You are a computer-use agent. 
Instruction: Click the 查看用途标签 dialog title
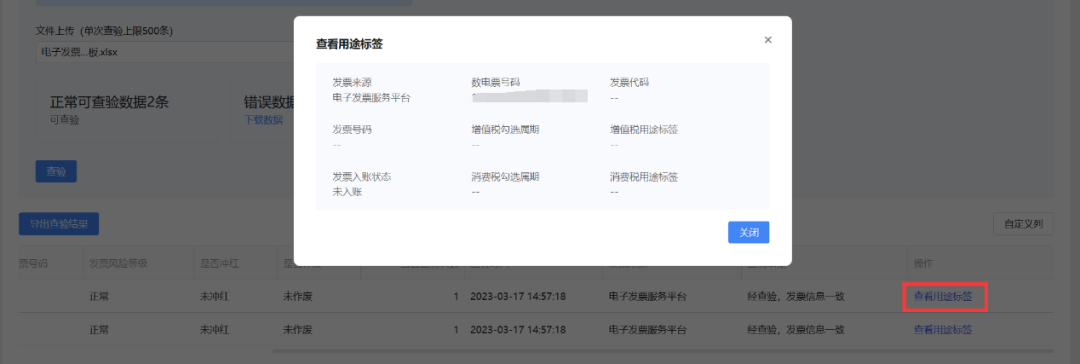coord(349,44)
